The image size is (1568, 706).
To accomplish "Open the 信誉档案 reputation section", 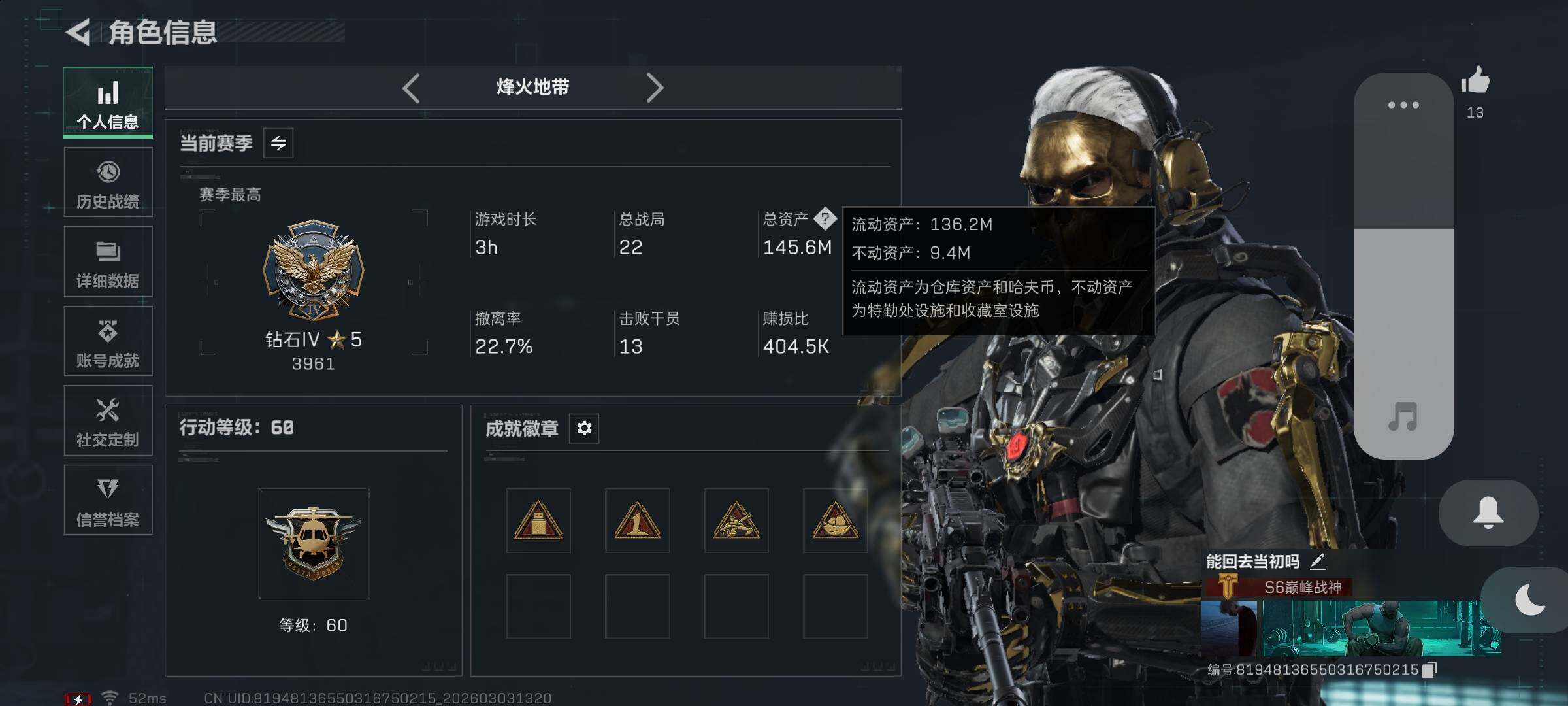I will 108,500.
